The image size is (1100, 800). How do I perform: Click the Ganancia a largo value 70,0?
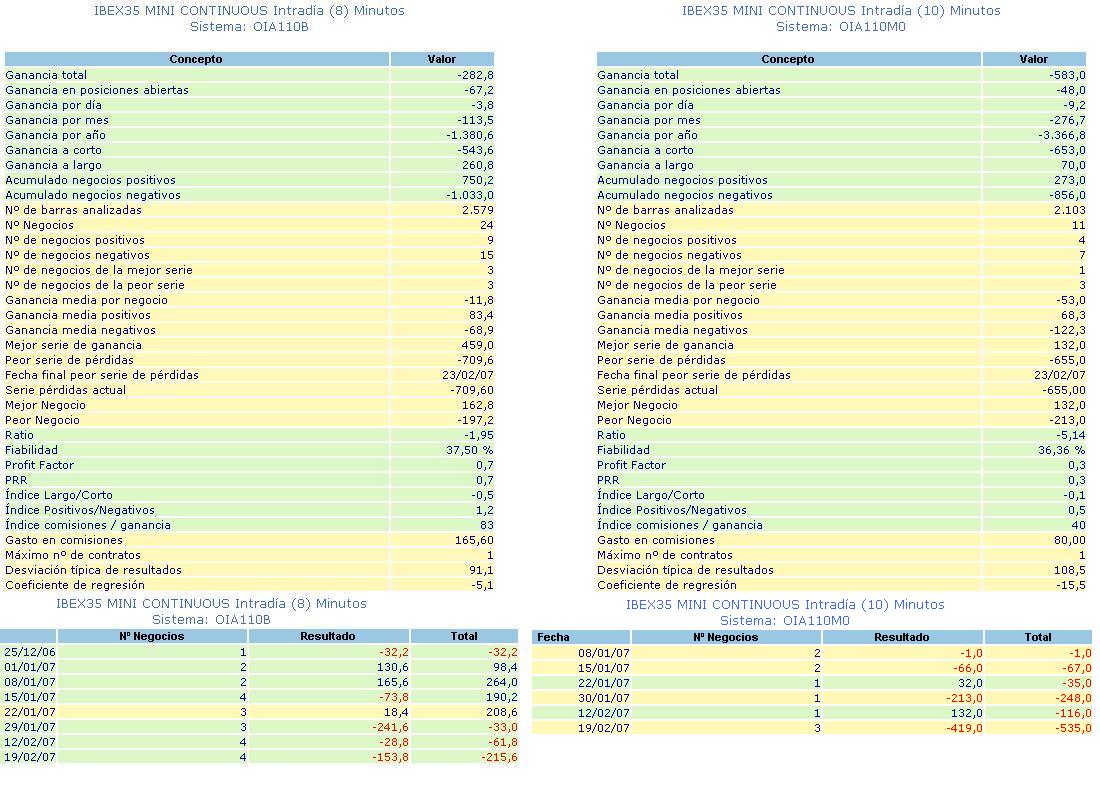pos(1072,165)
